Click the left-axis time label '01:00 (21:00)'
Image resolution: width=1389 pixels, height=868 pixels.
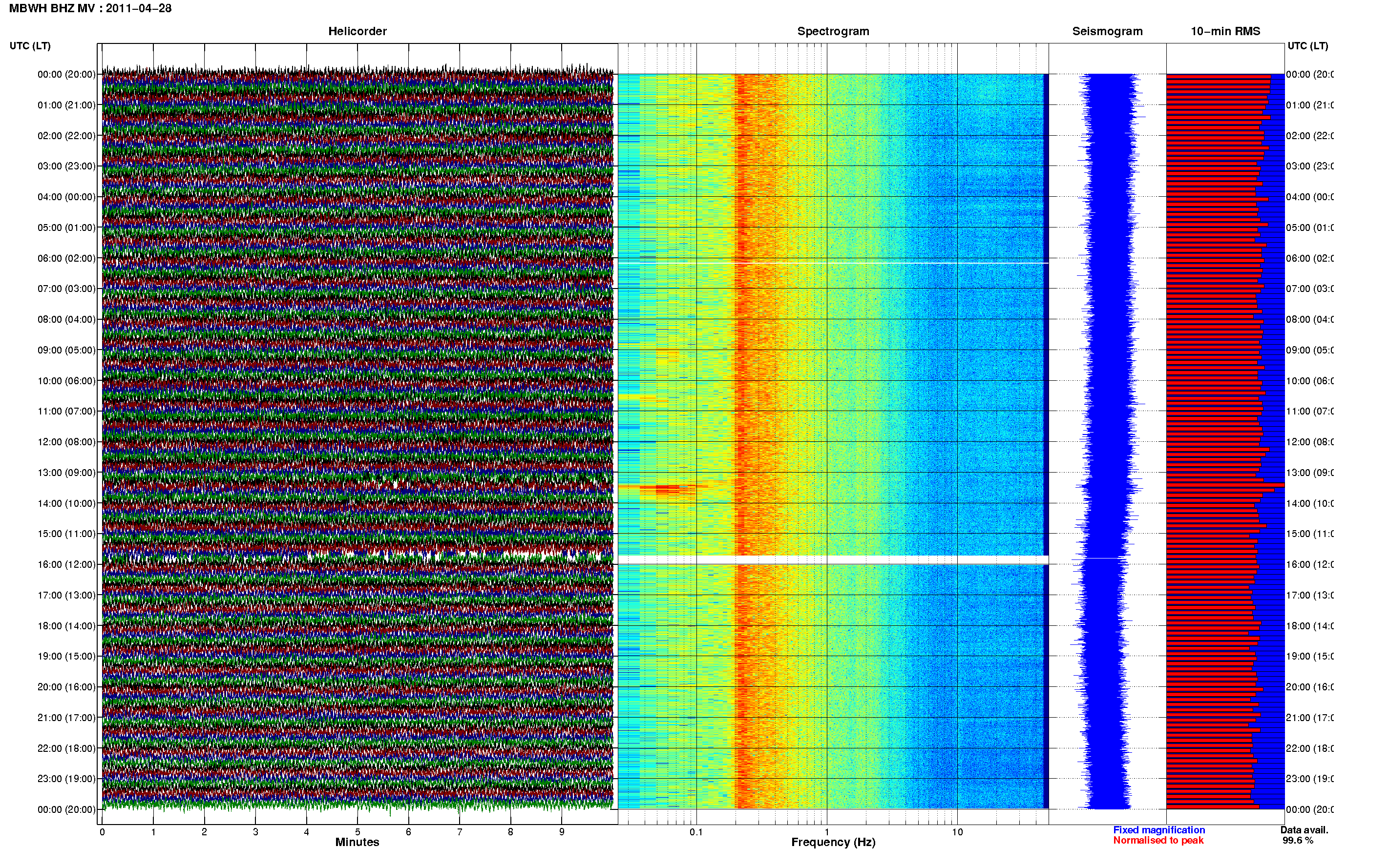[x=66, y=105]
